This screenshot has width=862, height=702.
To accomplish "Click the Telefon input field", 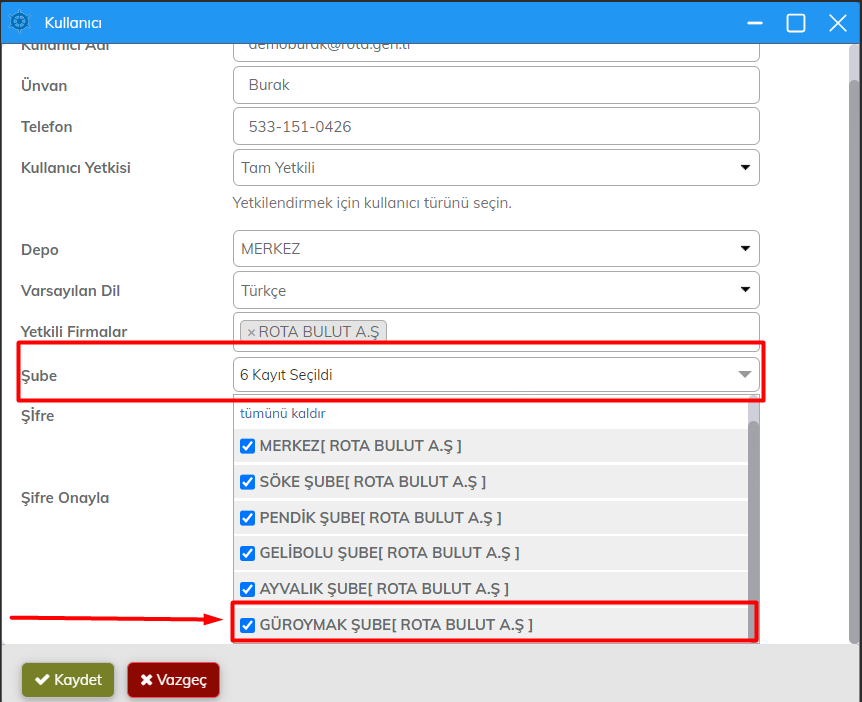I will [x=495, y=127].
